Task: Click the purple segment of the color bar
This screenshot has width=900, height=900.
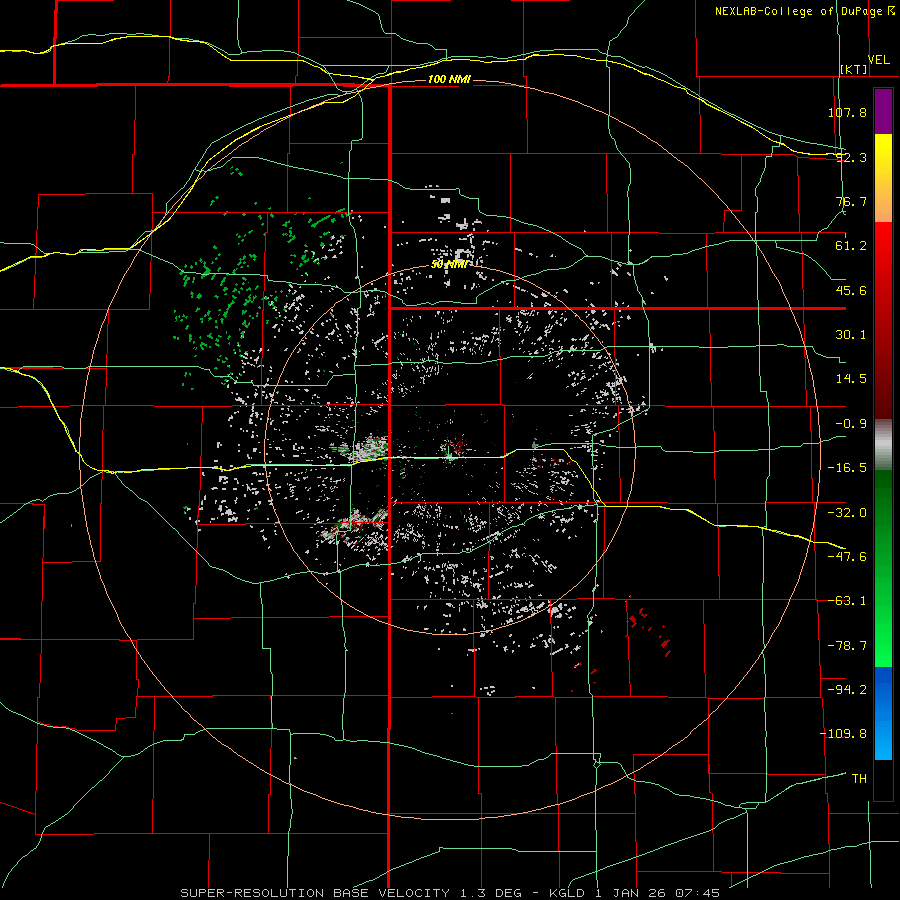Action: (883, 111)
